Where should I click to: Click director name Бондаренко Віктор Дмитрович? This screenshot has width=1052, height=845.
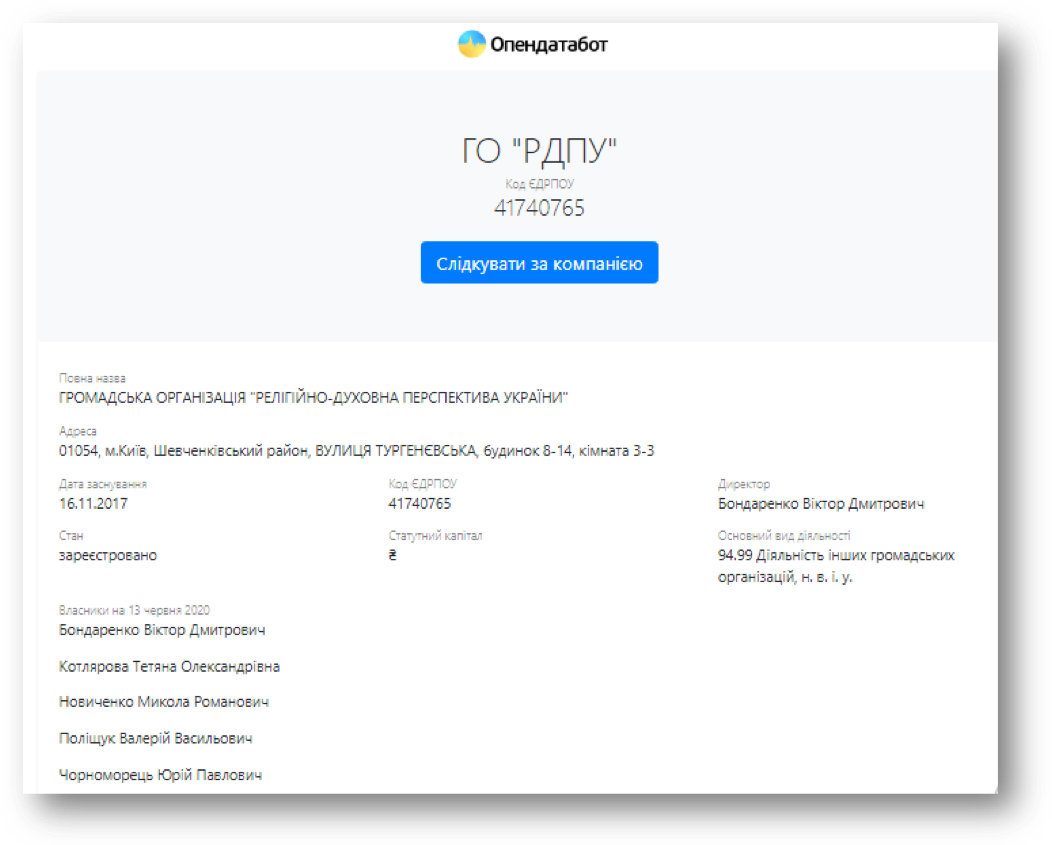point(821,504)
